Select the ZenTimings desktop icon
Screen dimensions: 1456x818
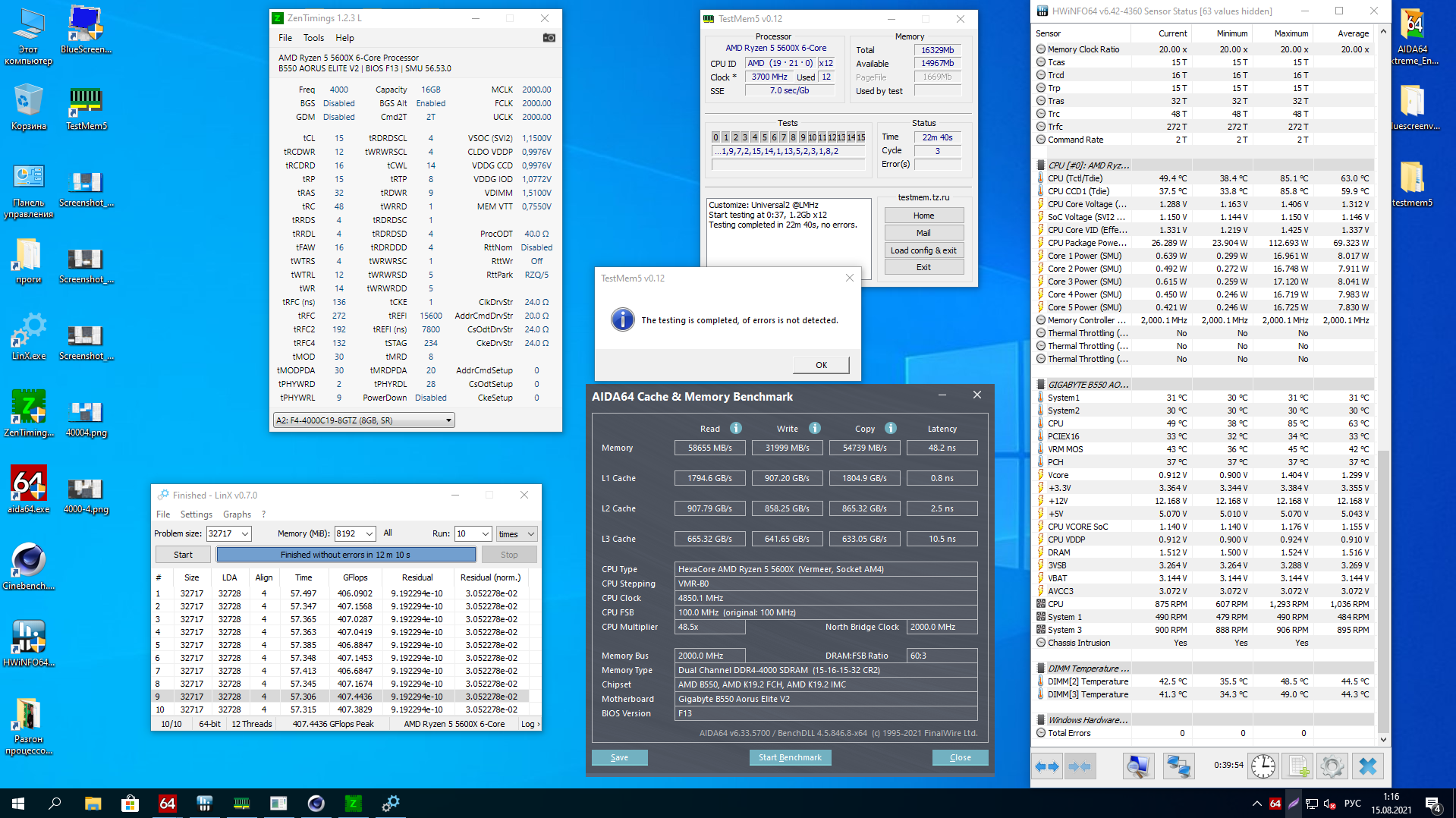tap(29, 413)
